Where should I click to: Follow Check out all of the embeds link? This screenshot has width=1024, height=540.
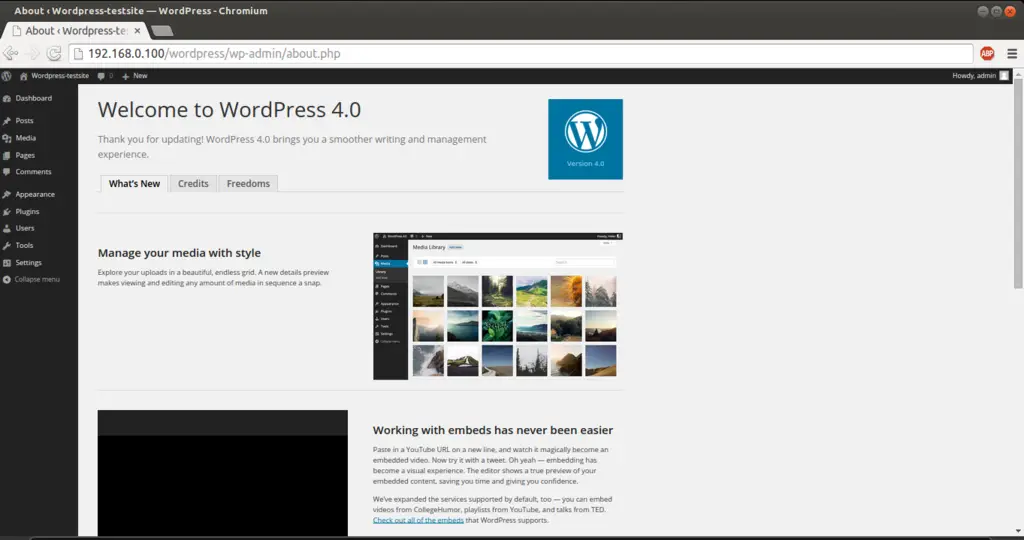(x=418, y=520)
